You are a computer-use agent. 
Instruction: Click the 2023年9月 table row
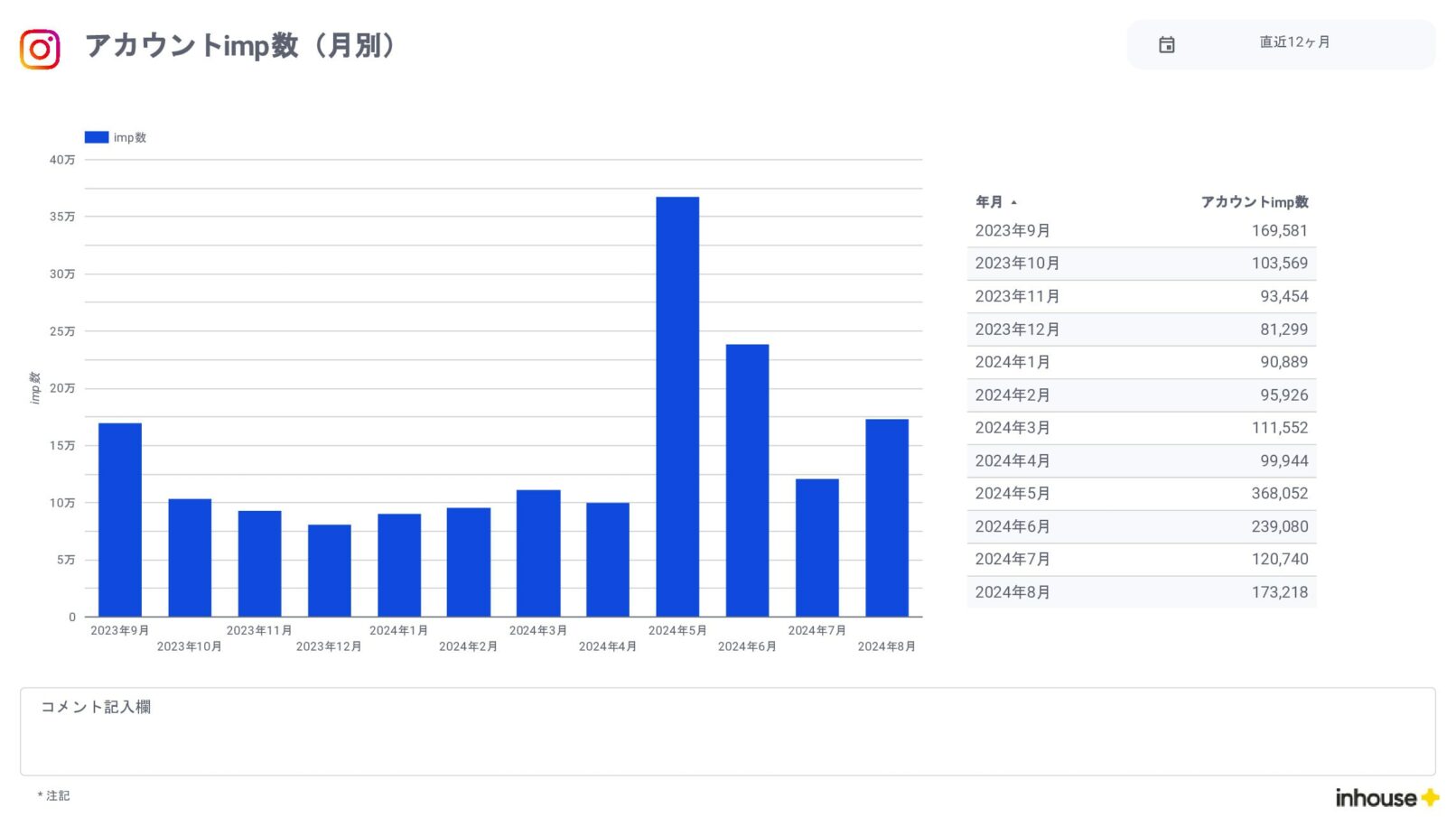(x=1141, y=231)
